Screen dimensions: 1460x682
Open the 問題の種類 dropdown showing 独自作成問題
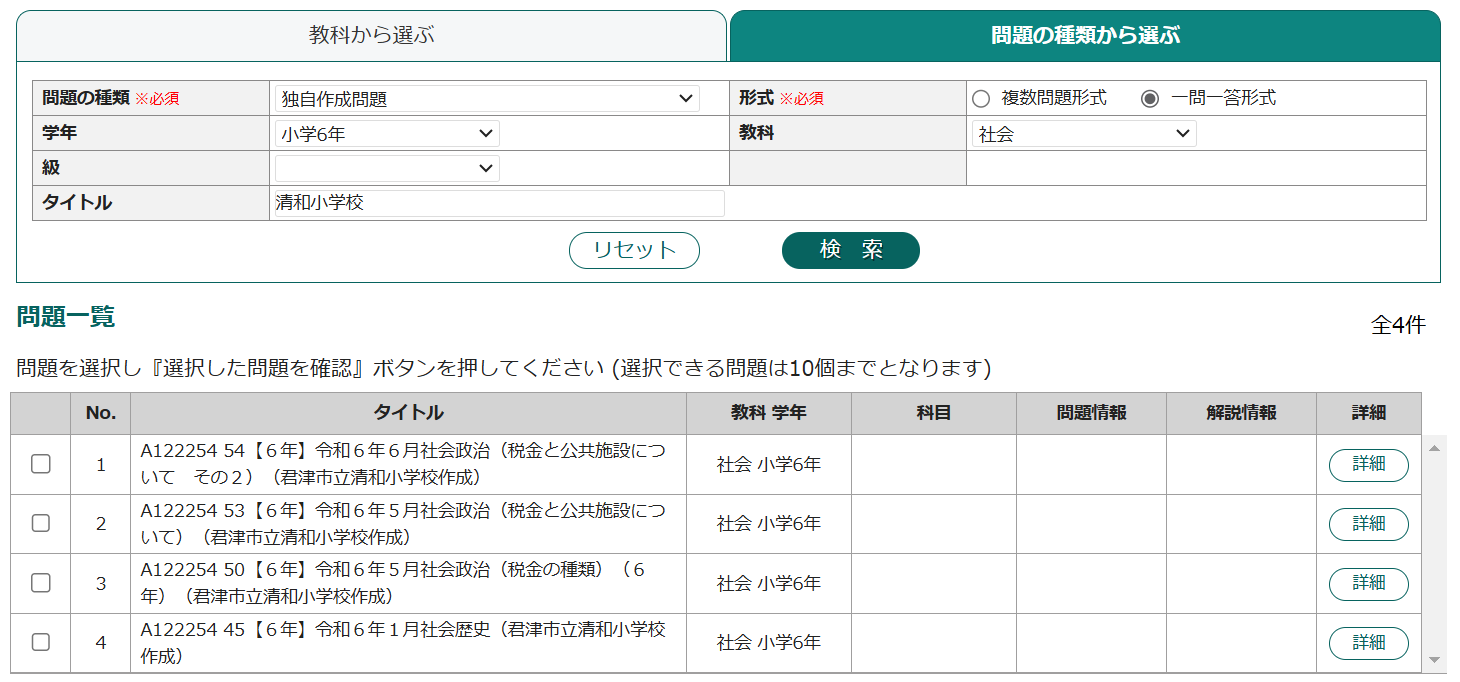coord(487,98)
